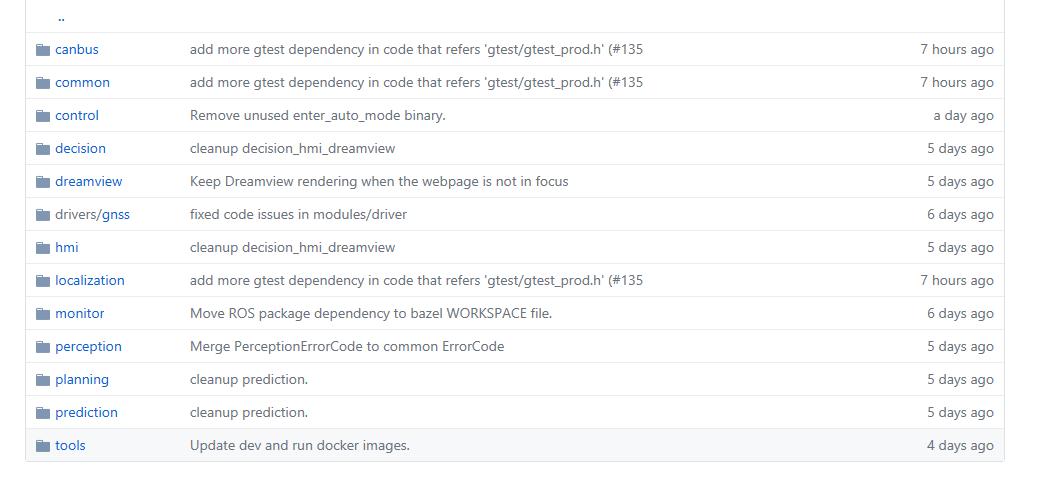Click the folder icon beside hmi
The width and height of the screenshot is (1047, 492).
coord(43,248)
